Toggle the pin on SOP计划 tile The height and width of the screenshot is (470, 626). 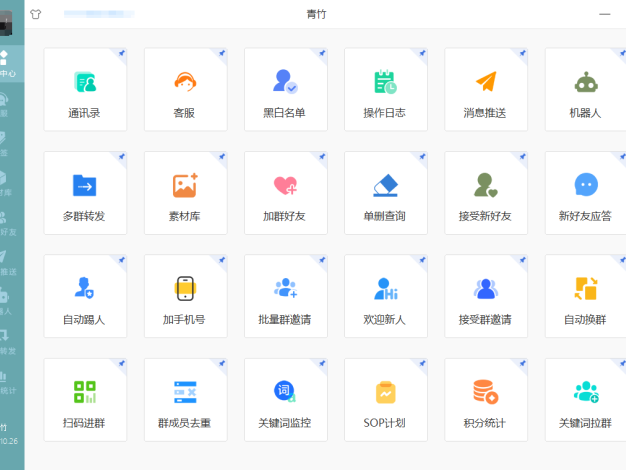tap(422, 363)
